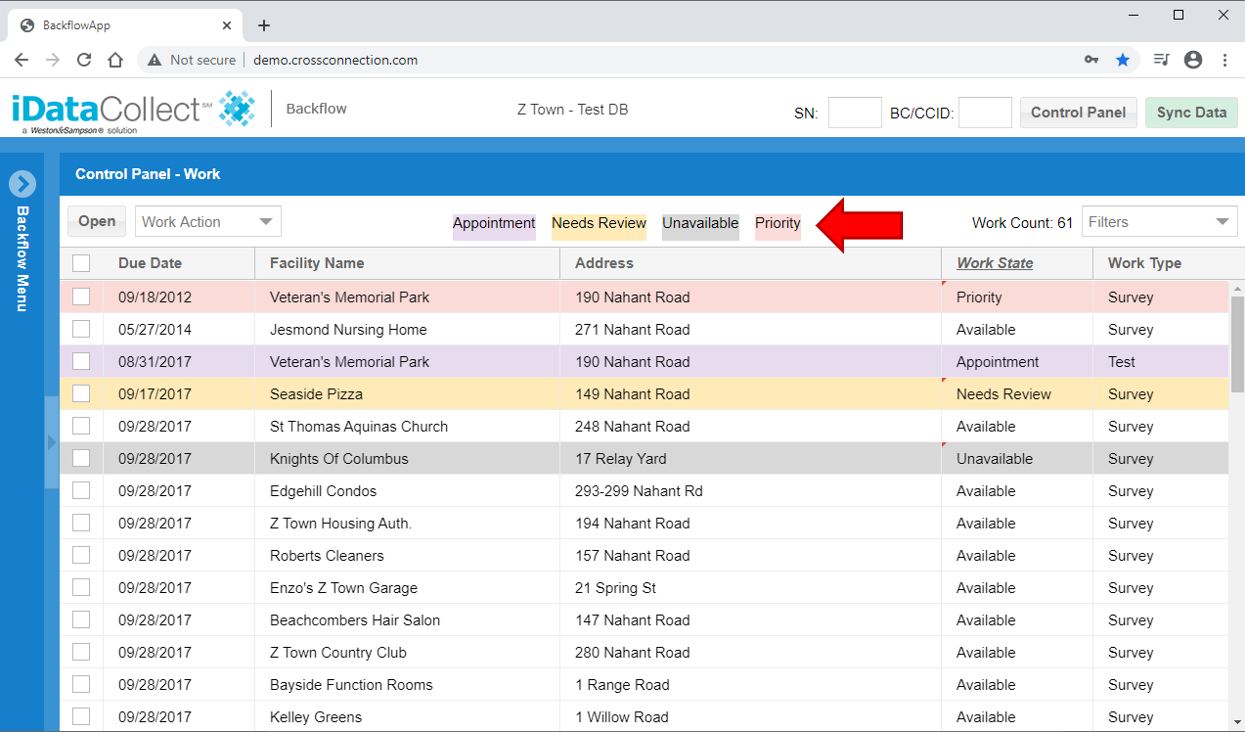The image size is (1245, 732).
Task: Click the Control Panel button
Action: [x=1078, y=112]
